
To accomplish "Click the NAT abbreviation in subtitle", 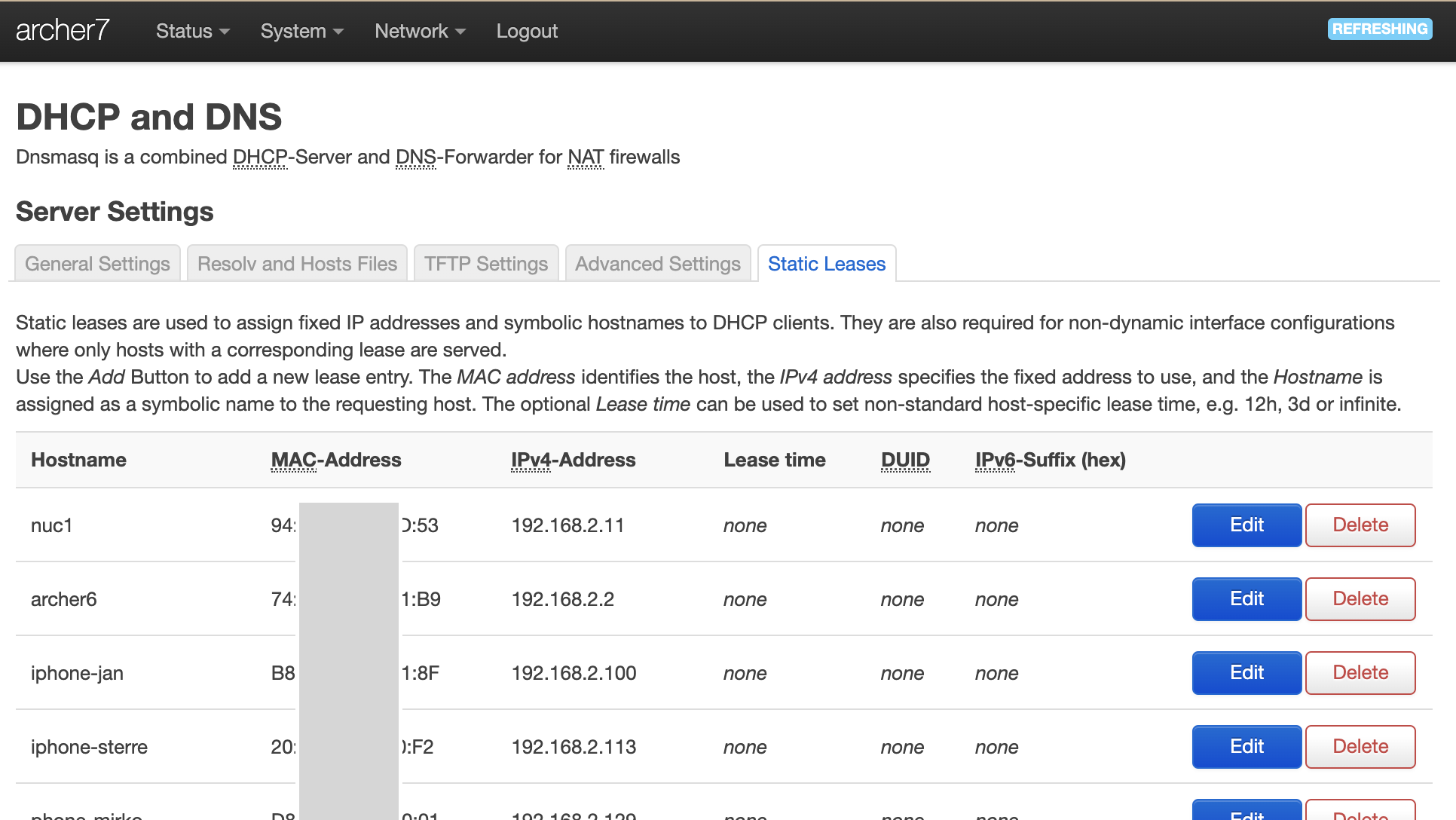I will (x=586, y=157).
